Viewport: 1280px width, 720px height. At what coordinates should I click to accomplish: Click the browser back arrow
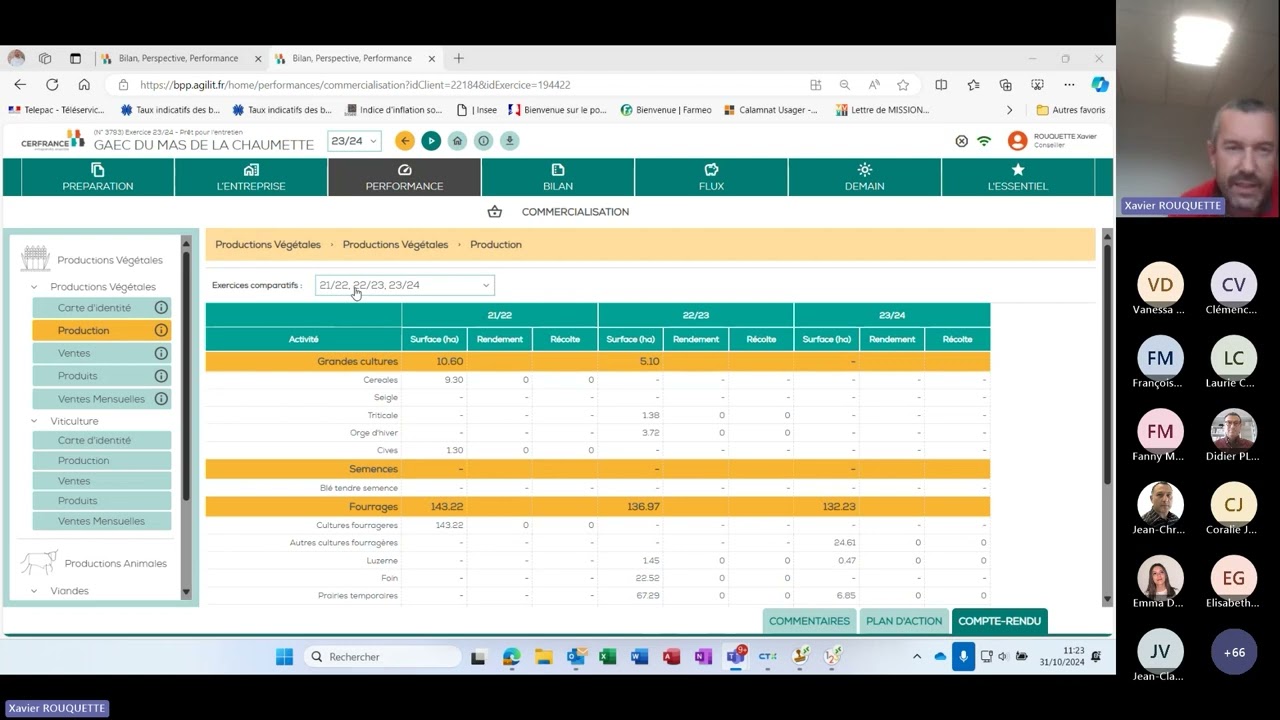[x=20, y=85]
